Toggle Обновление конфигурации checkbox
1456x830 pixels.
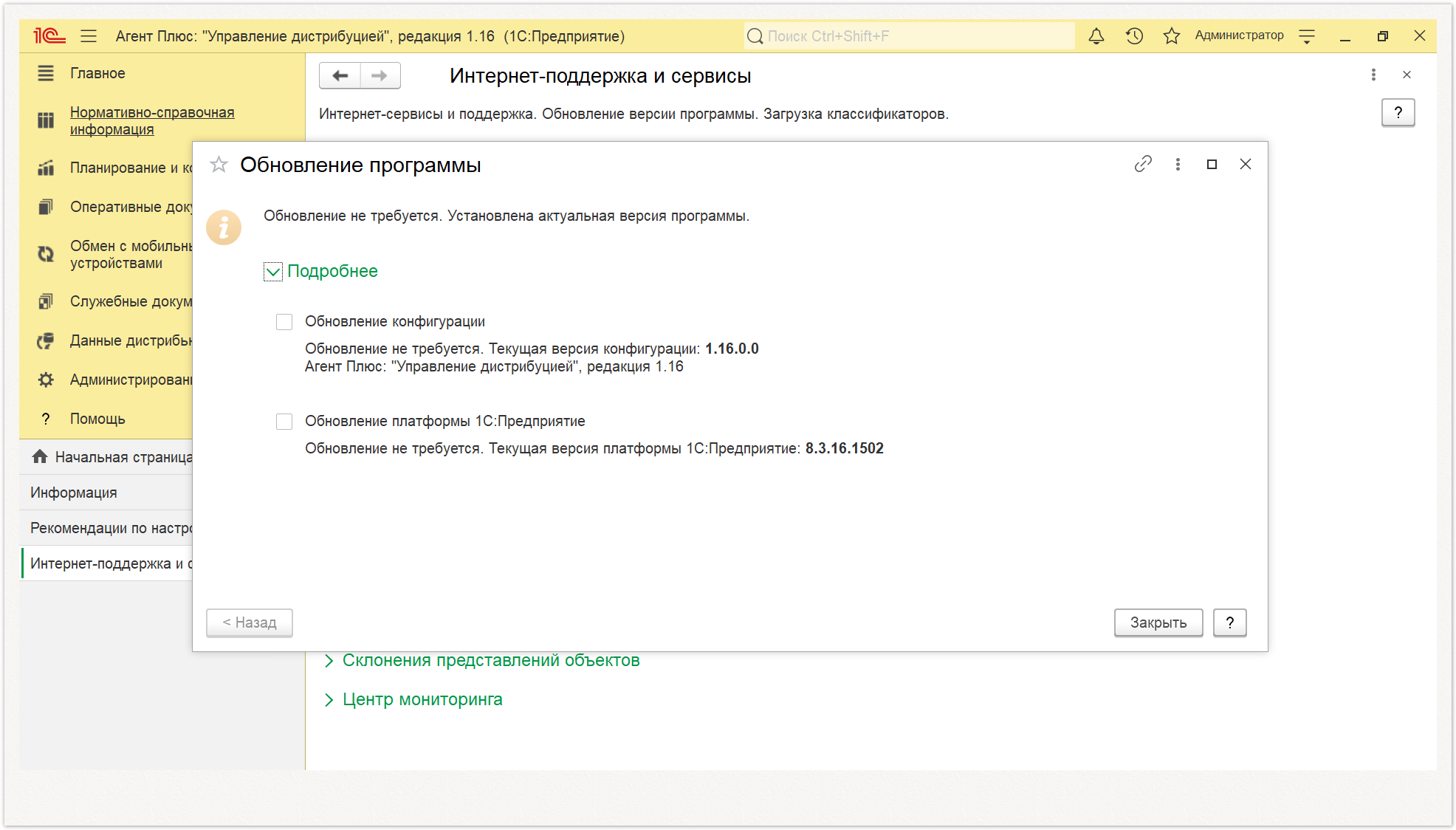284,322
